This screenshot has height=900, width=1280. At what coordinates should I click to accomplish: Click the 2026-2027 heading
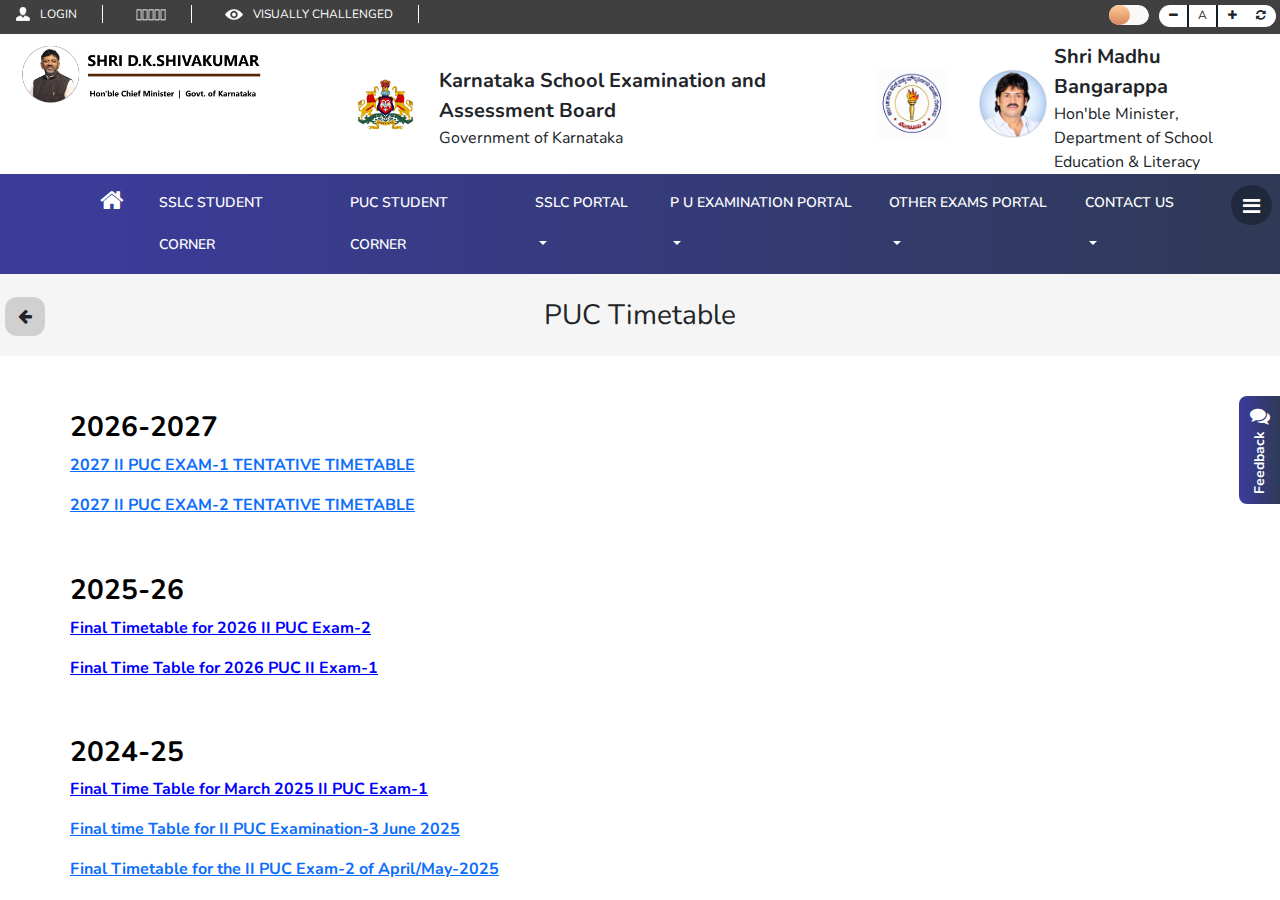click(x=144, y=427)
